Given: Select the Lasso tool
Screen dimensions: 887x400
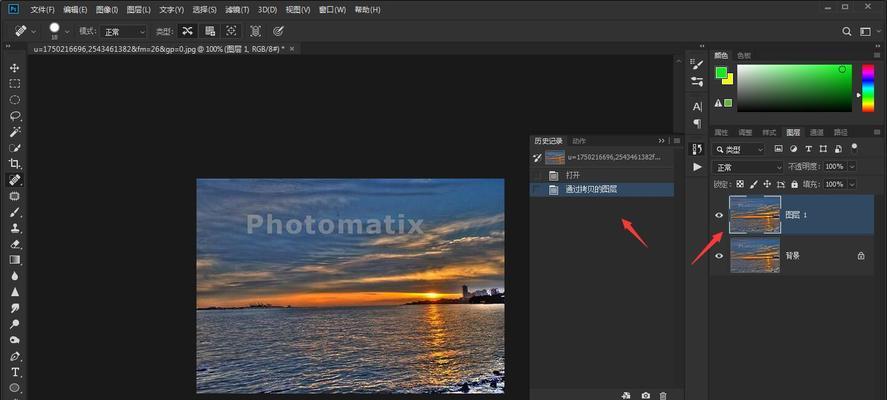Looking at the screenshot, I should 15,116.
